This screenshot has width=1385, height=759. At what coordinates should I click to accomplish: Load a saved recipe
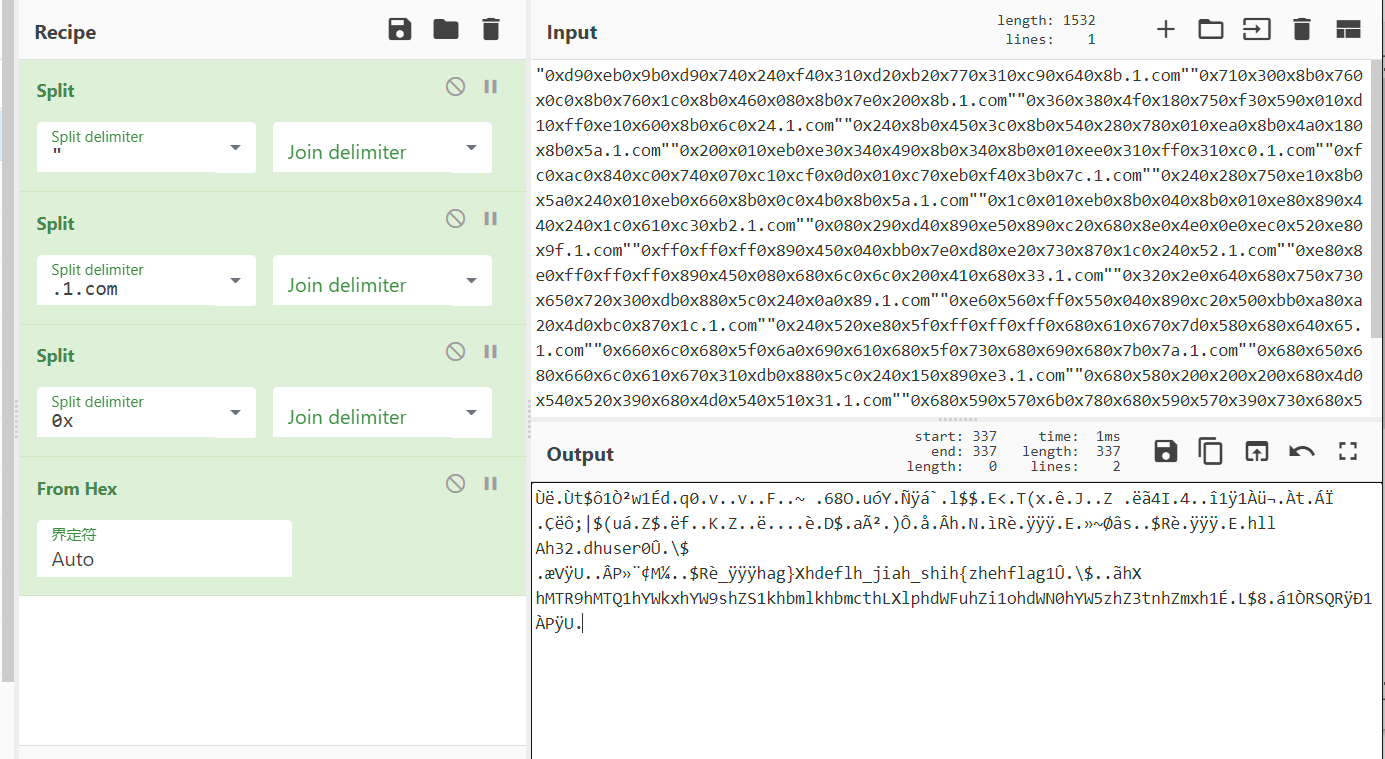tap(445, 29)
